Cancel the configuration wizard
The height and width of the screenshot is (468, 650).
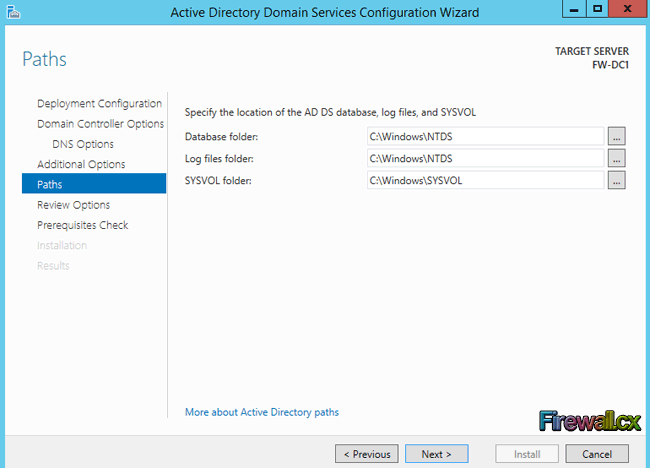(x=597, y=454)
